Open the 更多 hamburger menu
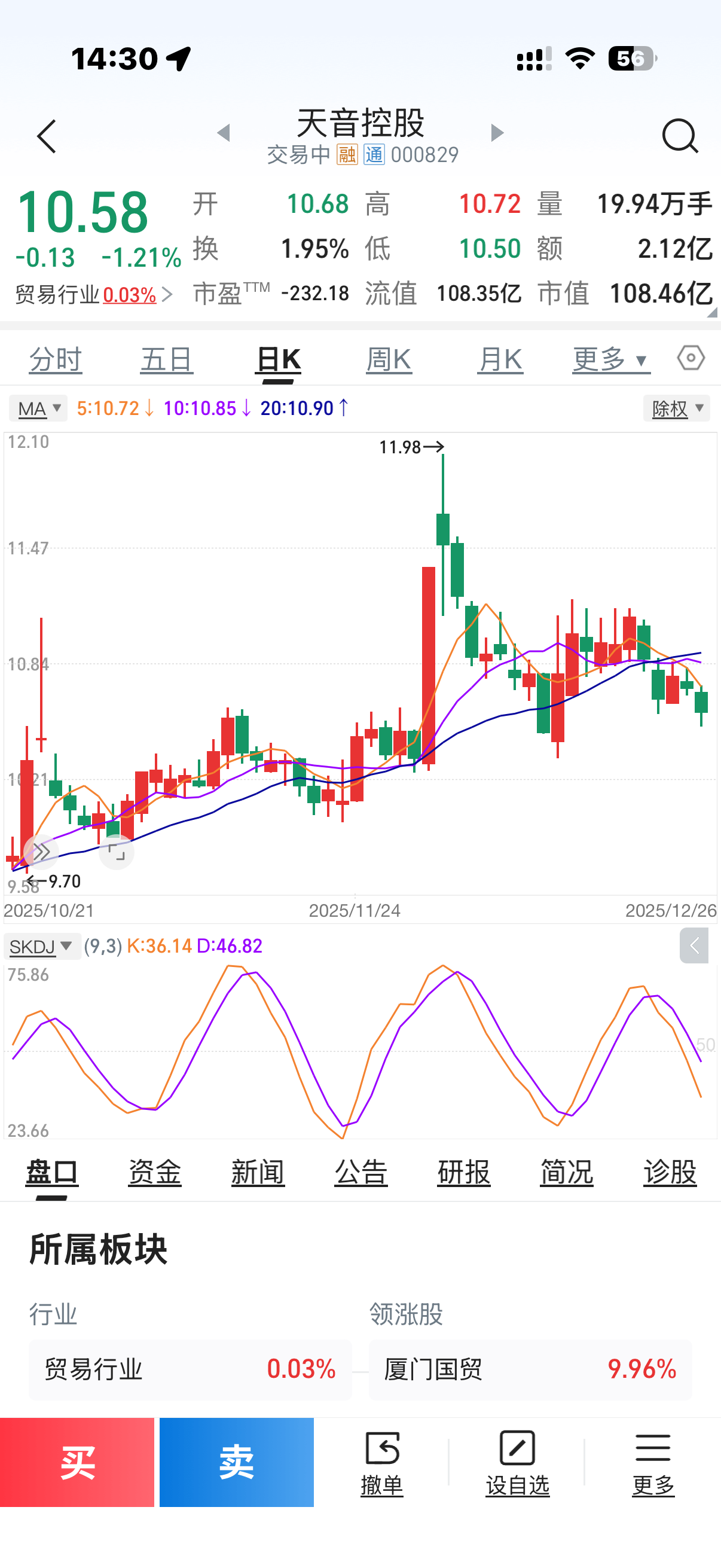Screen dimensions: 721x1568 click(653, 1463)
